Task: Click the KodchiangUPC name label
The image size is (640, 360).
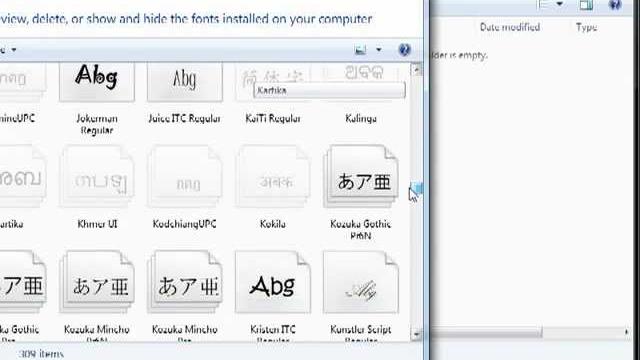Action: (184, 224)
